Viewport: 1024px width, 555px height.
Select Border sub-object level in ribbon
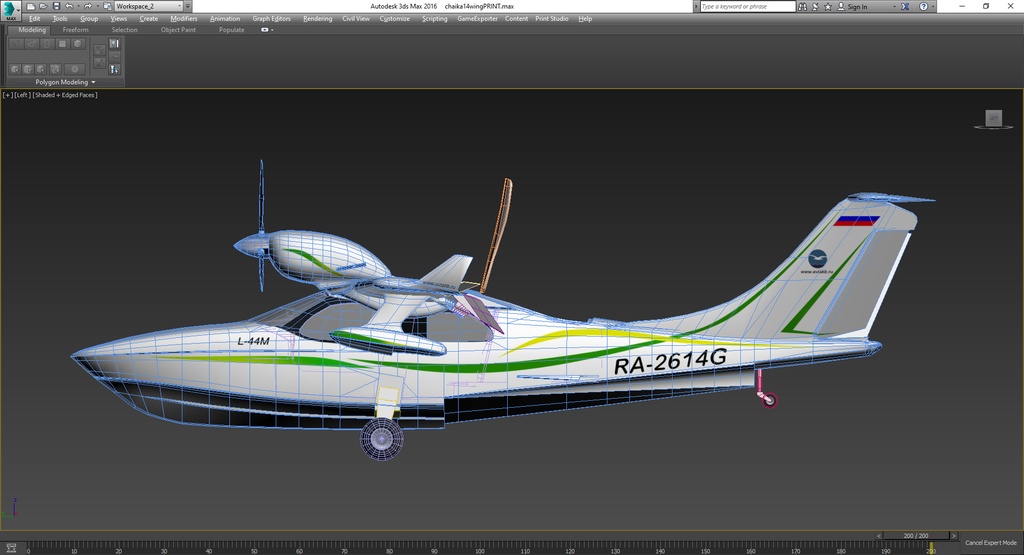pyautogui.click(x=47, y=44)
